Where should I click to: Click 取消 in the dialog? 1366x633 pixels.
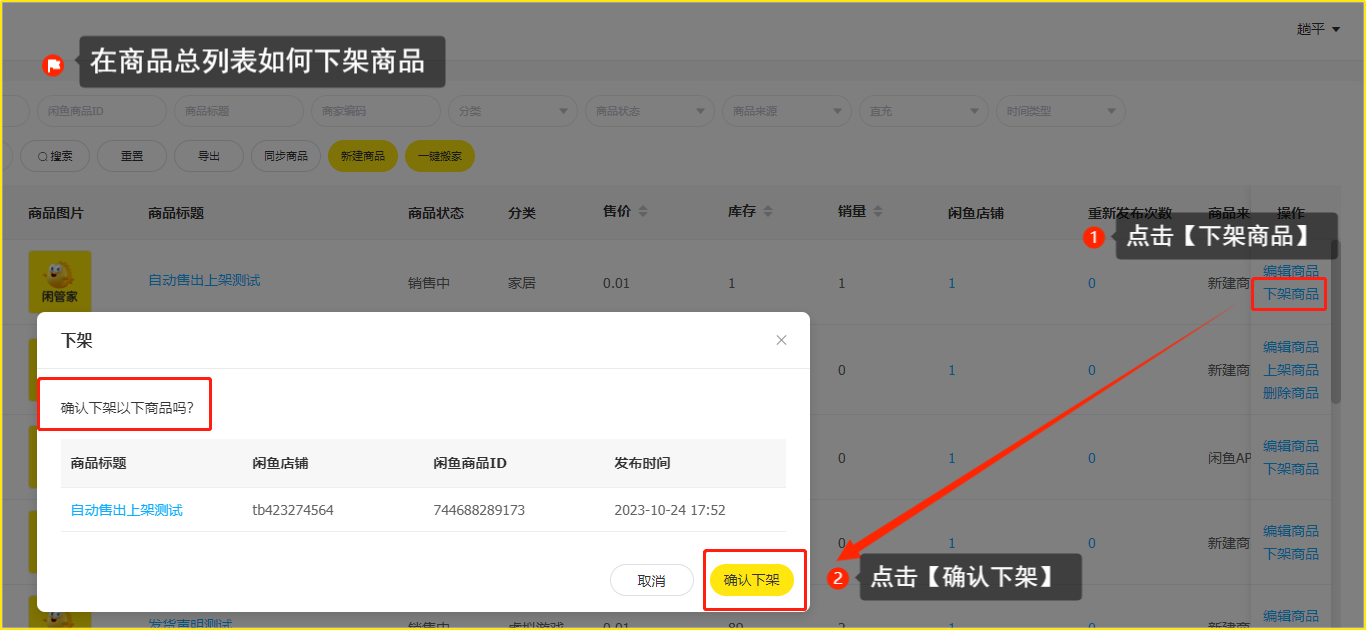pos(651,580)
